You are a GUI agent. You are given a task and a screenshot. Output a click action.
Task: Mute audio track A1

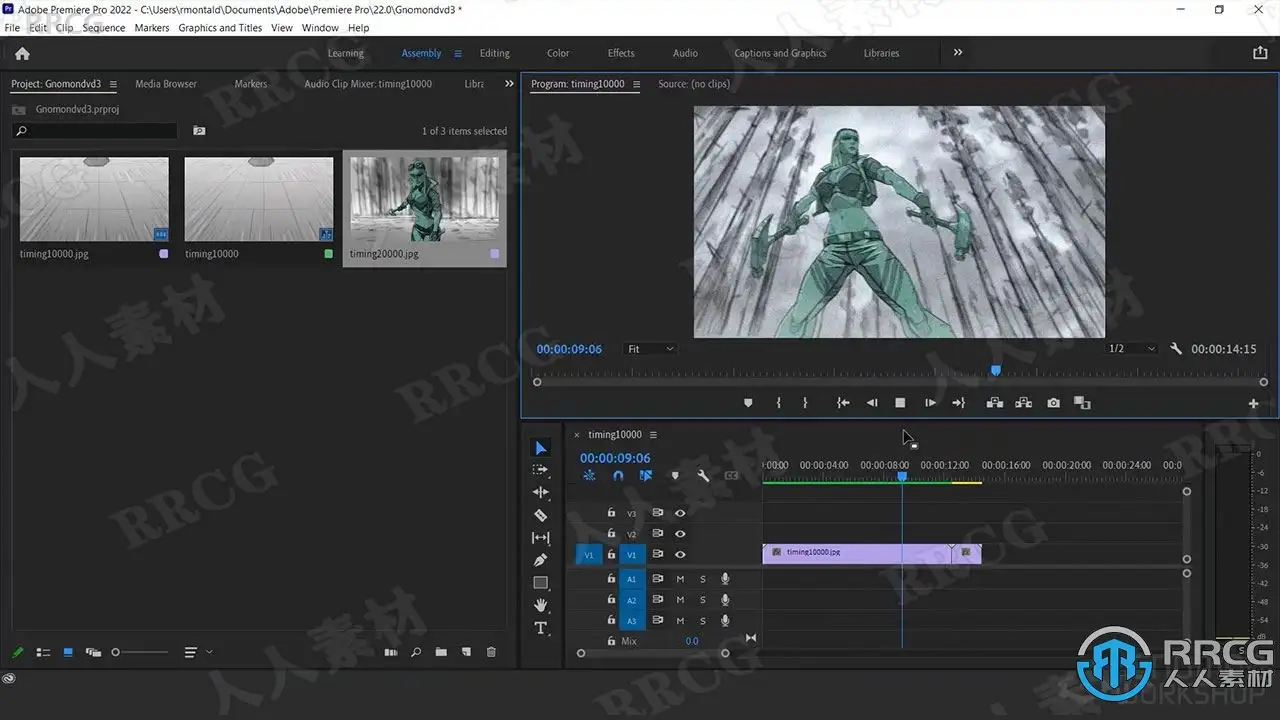(680, 579)
